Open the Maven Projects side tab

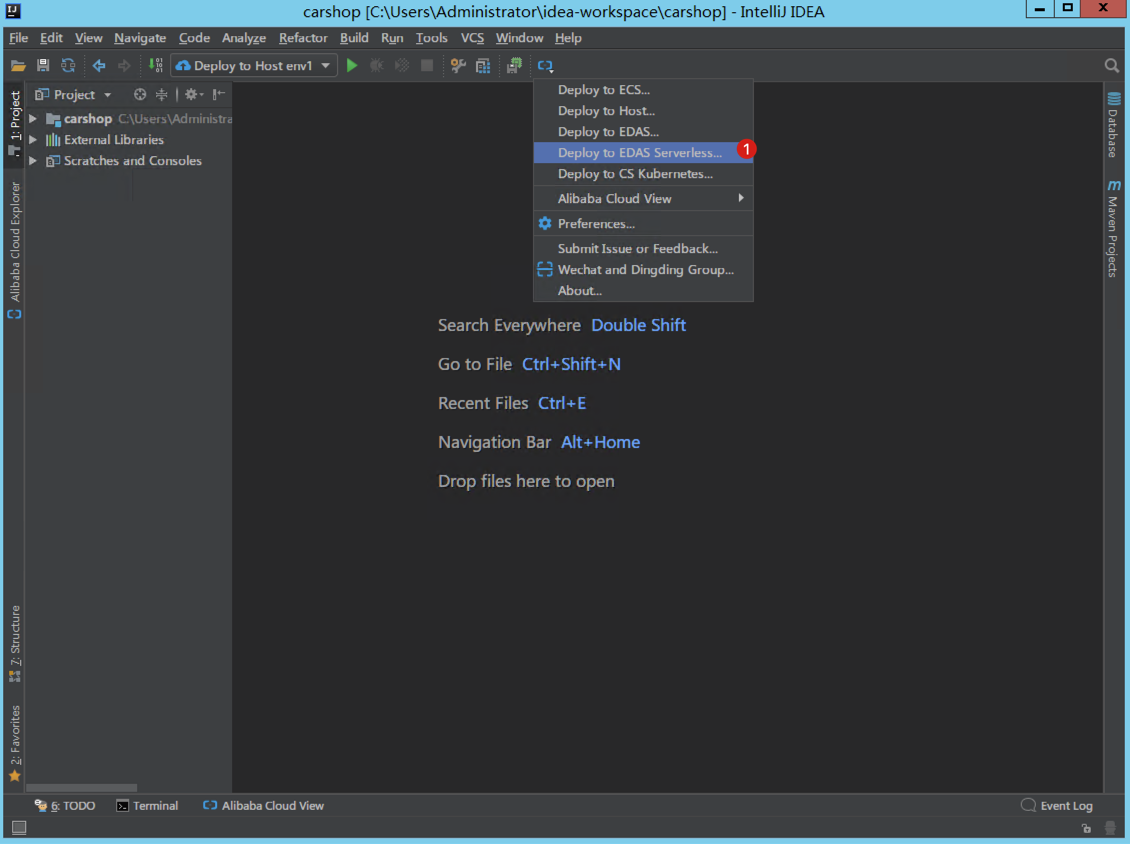click(x=1113, y=228)
